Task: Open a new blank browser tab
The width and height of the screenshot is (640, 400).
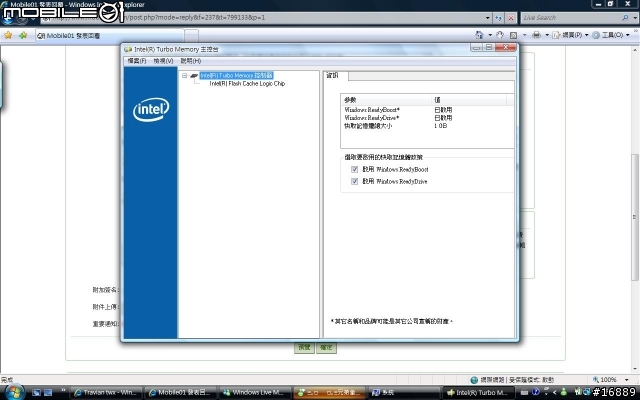Action: (193, 36)
